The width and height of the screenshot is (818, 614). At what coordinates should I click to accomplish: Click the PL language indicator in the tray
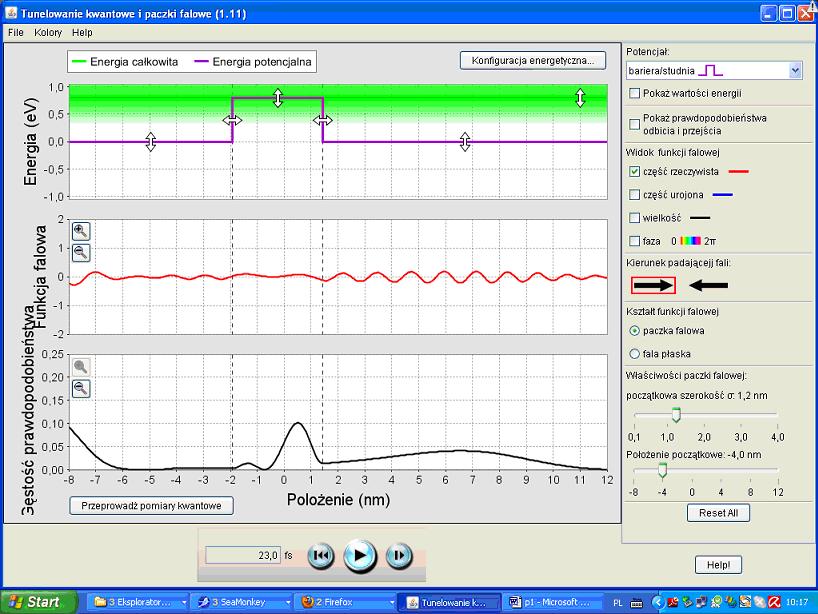pos(618,603)
